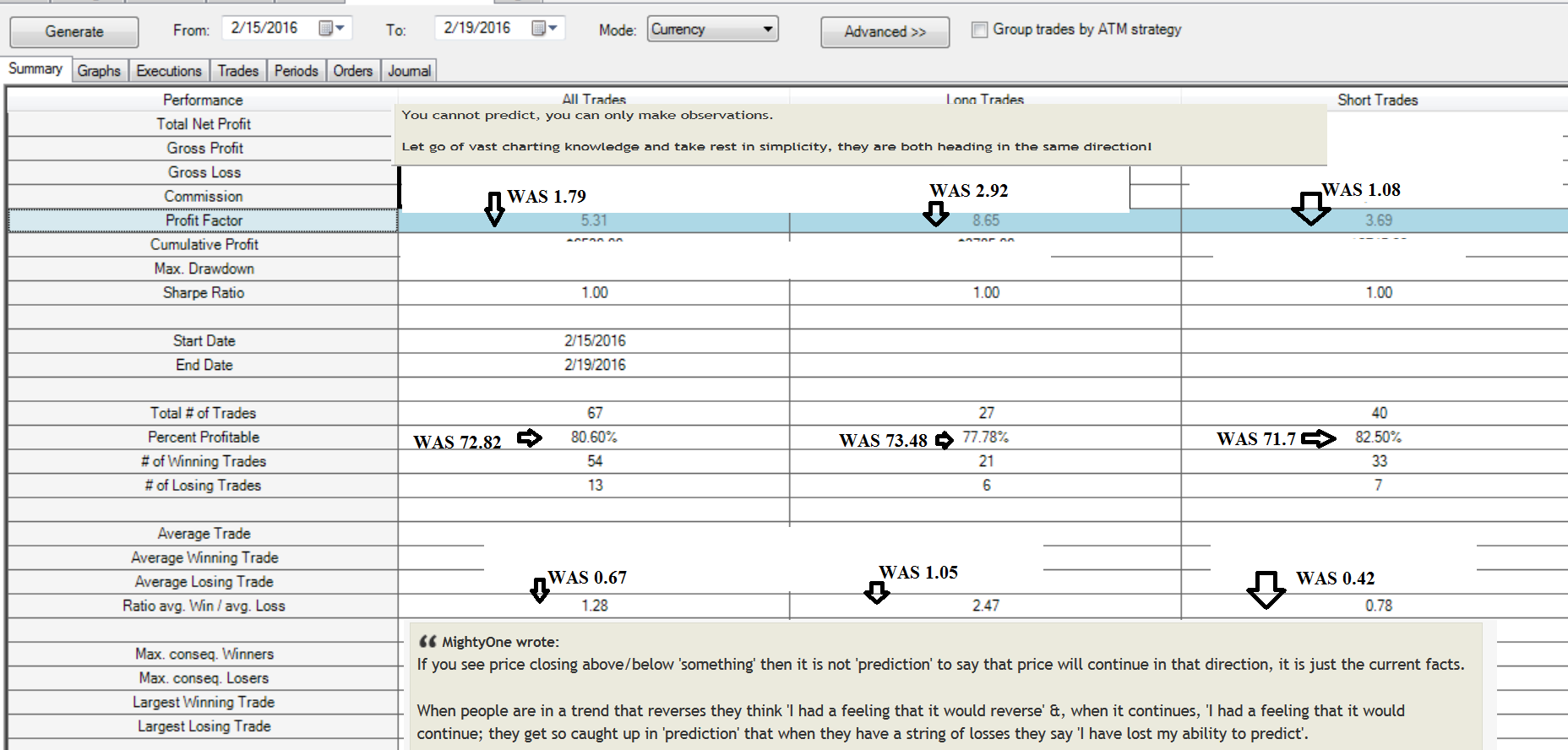Viewport: 1568px width, 750px height.
Task: Click the Percent Profitable row label
Action: click(204, 437)
